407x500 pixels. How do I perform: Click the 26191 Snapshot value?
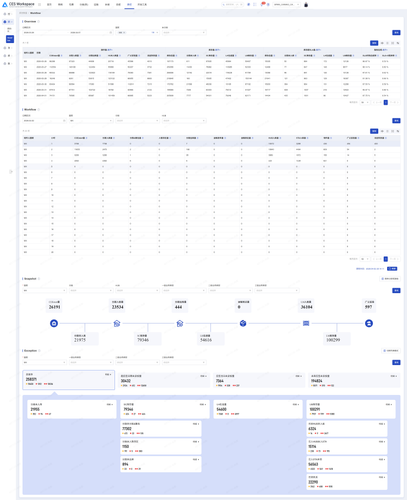click(55, 307)
